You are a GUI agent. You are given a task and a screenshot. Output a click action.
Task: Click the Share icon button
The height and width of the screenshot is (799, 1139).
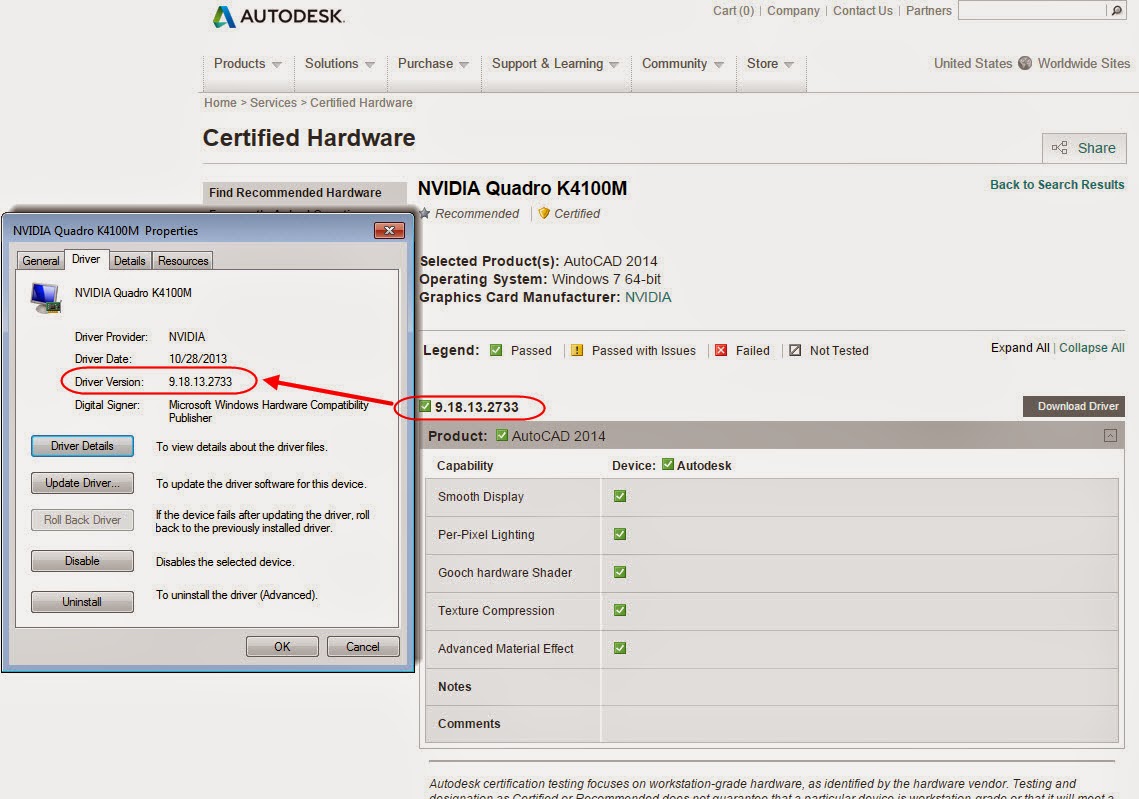[1084, 148]
